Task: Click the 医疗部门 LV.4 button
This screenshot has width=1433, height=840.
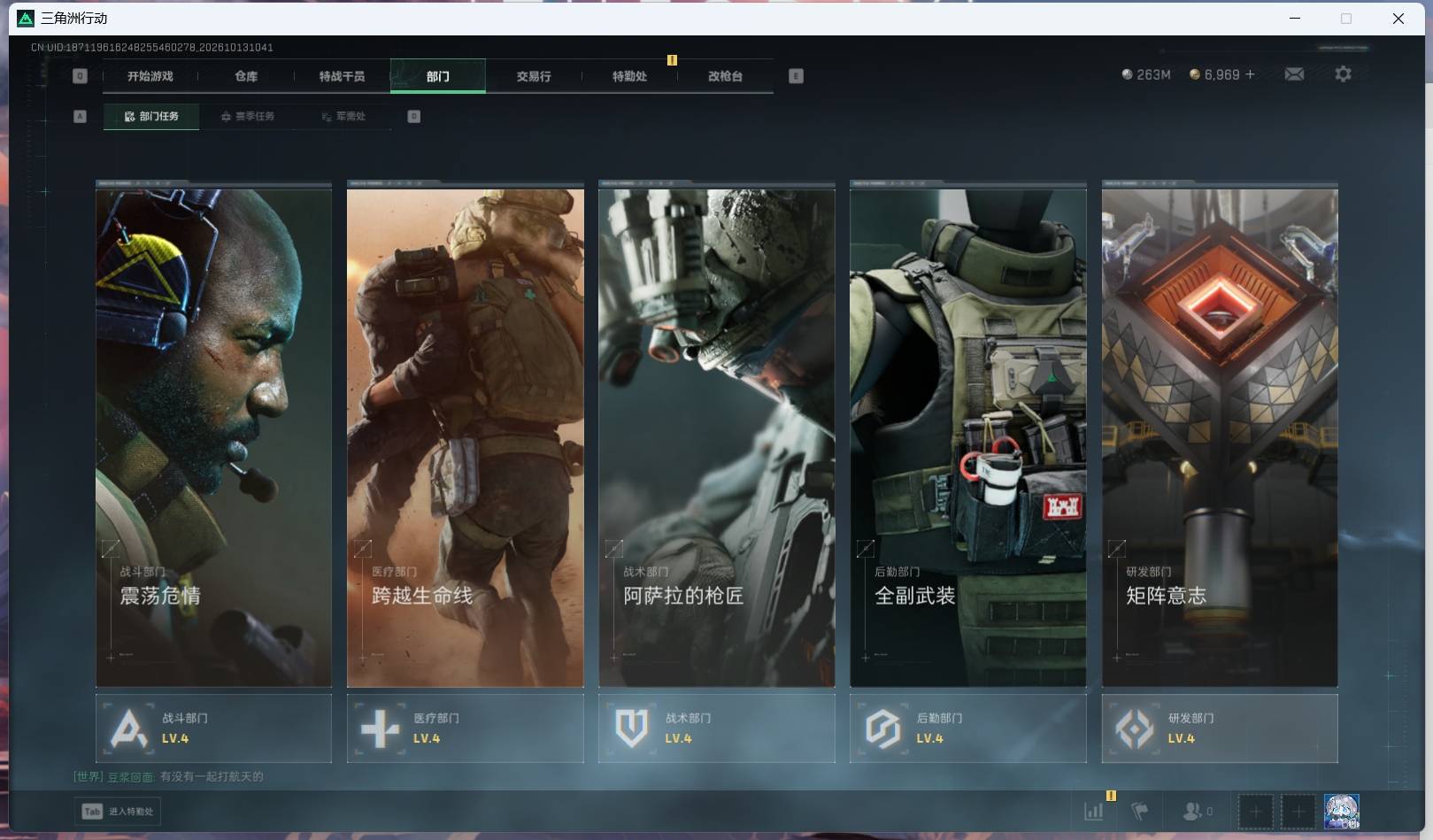Action: [465, 728]
